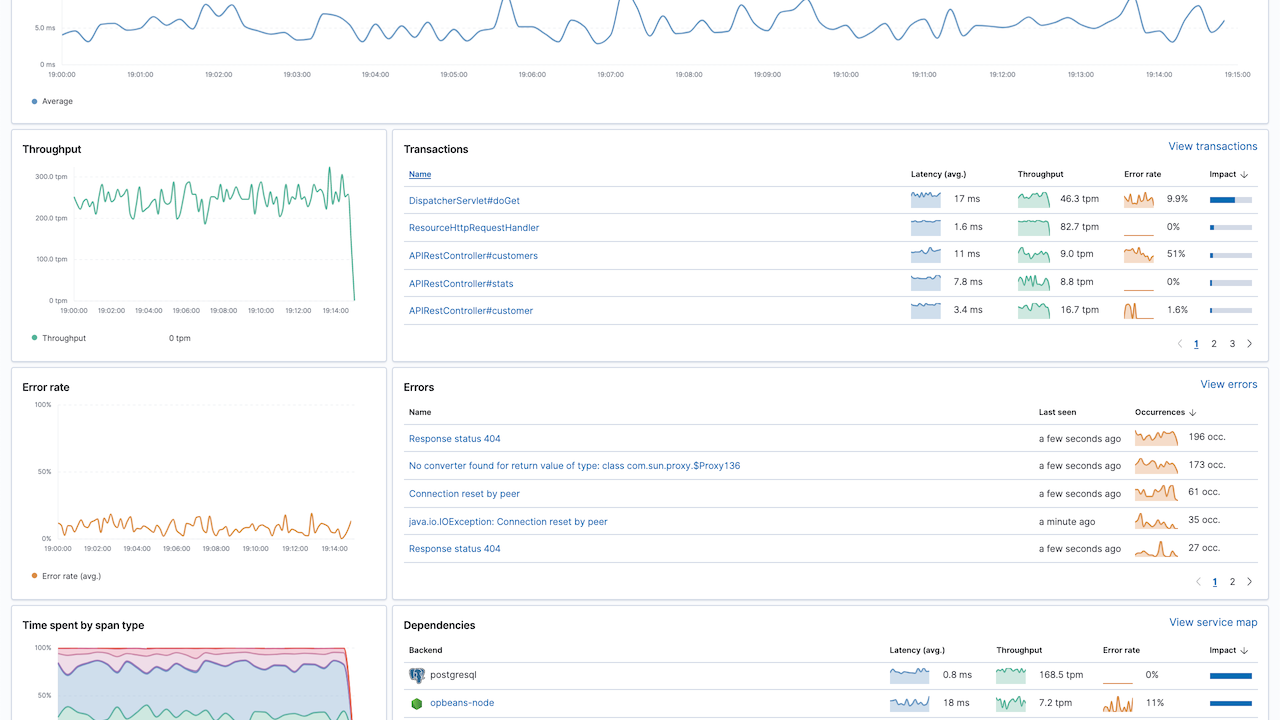Click postgresql impact bar

1231,676
